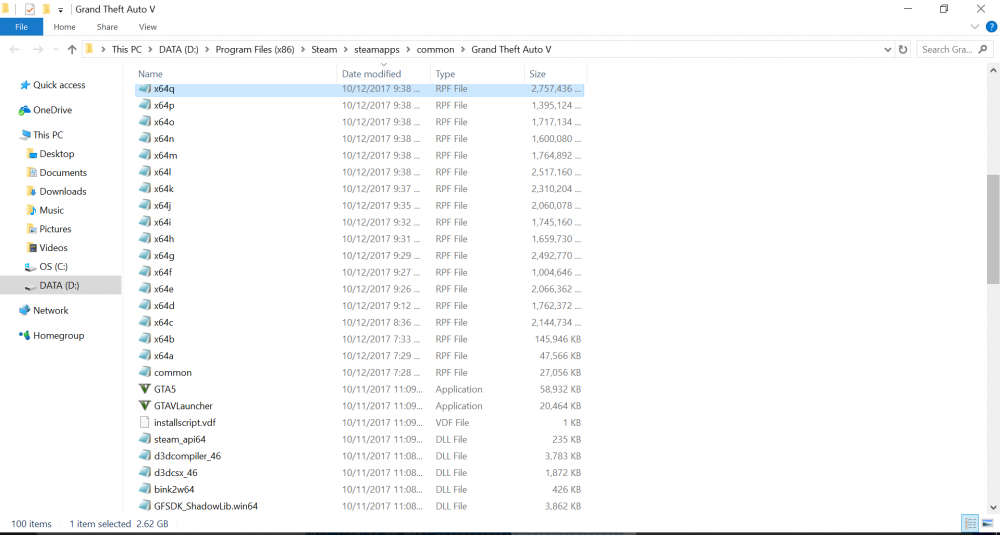This screenshot has width=1000, height=535.
Task: Expand the chevron after This PC in path
Action: (151, 50)
